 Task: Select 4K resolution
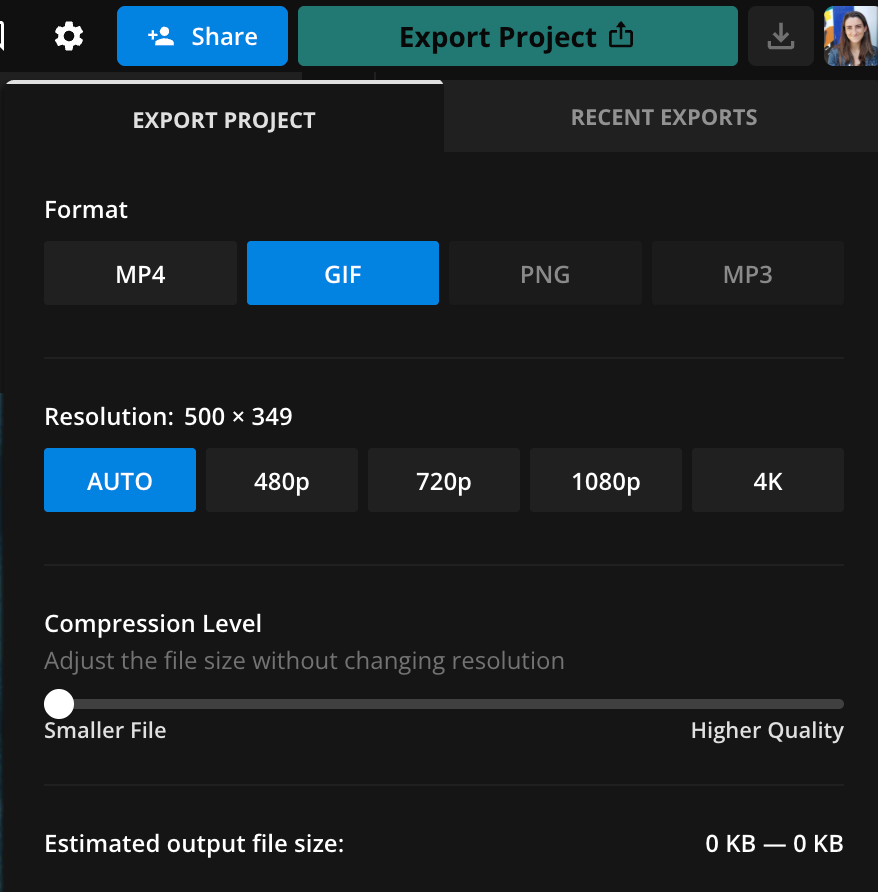(767, 481)
